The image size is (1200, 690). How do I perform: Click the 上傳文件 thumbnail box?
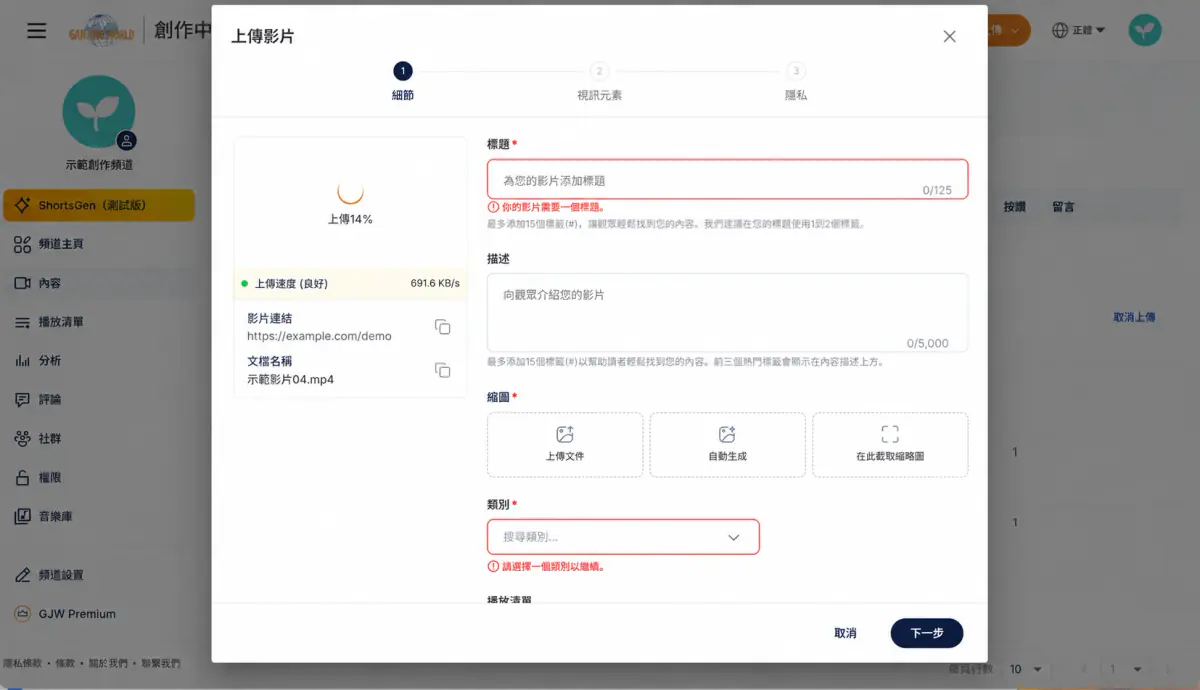[x=565, y=445]
